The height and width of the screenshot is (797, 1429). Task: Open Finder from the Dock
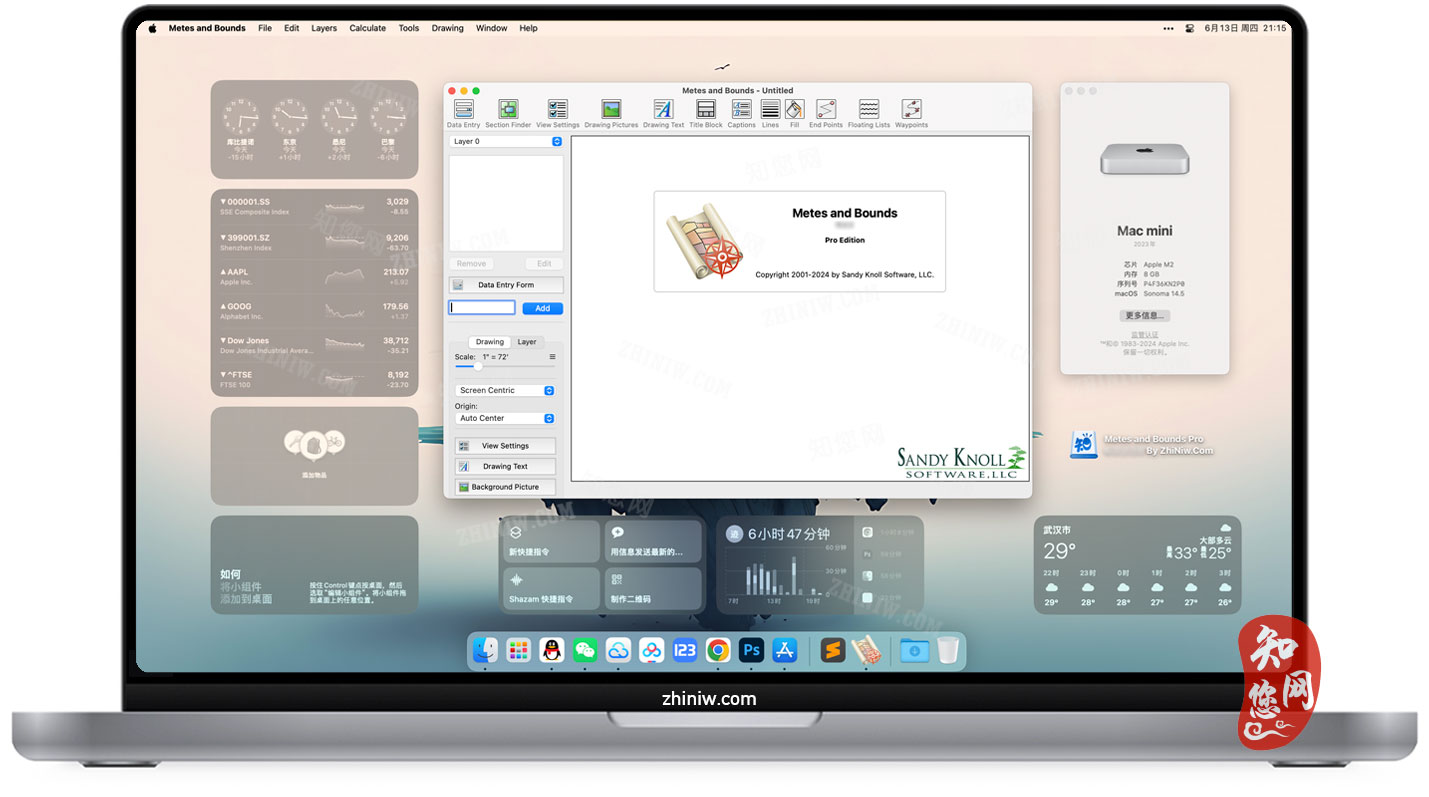click(485, 650)
